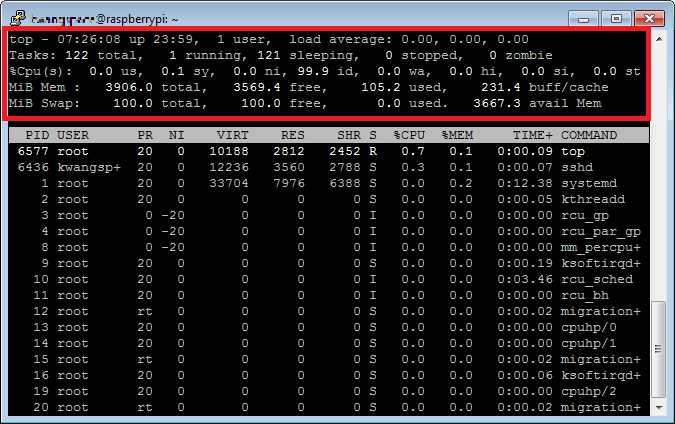
Task: Click the load average text
Action: click(x=409, y=39)
